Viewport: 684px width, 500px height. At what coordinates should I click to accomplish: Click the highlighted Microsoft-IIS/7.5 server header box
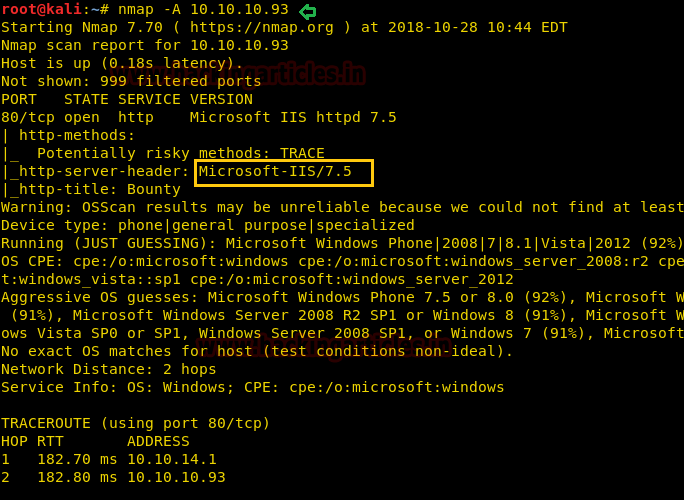[x=285, y=172]
